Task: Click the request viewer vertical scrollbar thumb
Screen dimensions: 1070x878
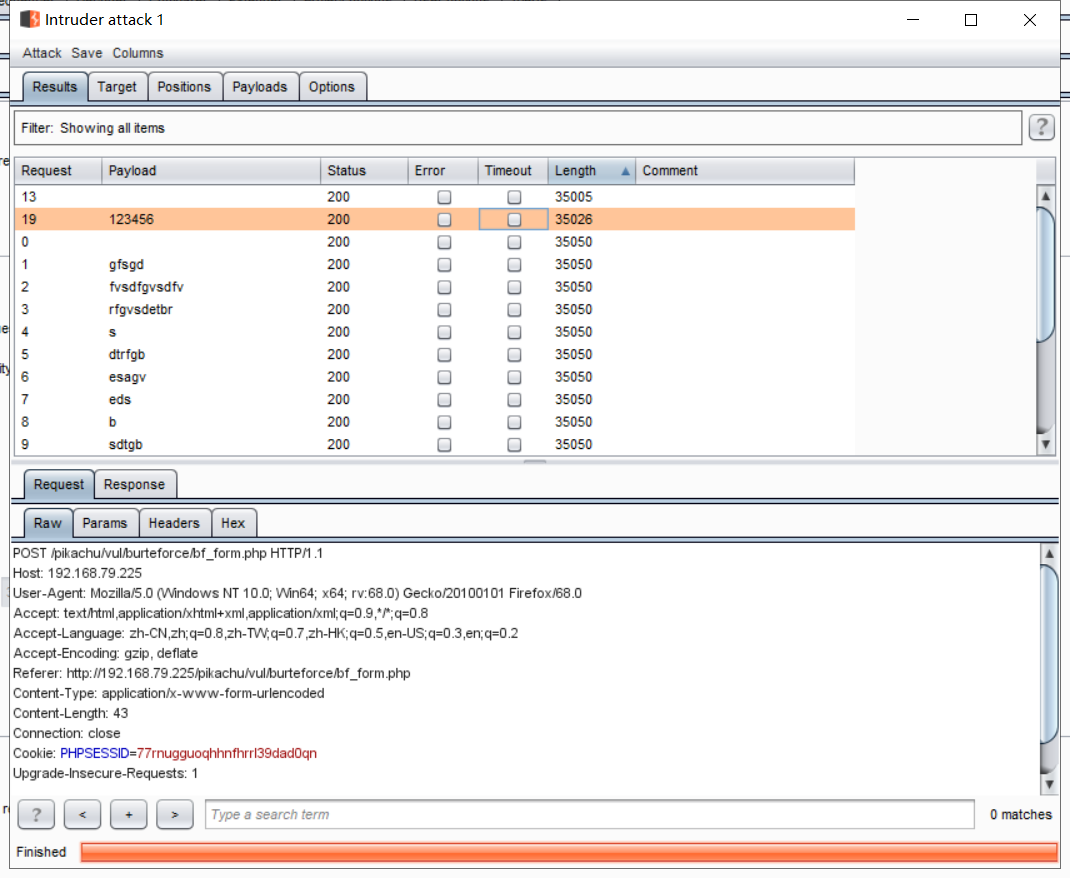Action: click(x=1050, y=652)
